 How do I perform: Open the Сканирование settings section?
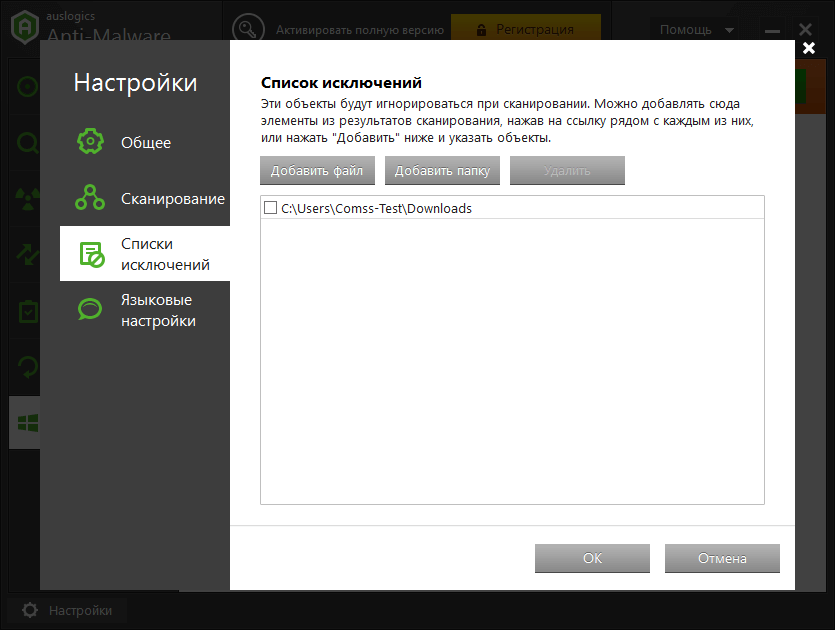coord(145,198)
